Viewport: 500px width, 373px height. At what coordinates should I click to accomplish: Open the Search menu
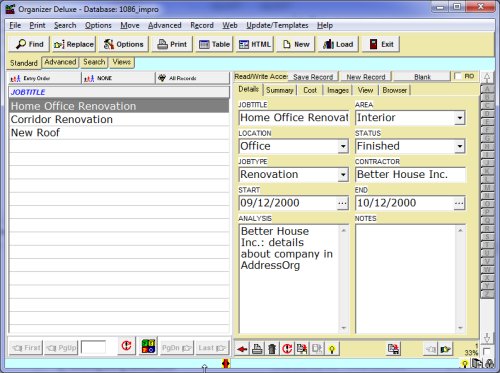click(65, 25)
